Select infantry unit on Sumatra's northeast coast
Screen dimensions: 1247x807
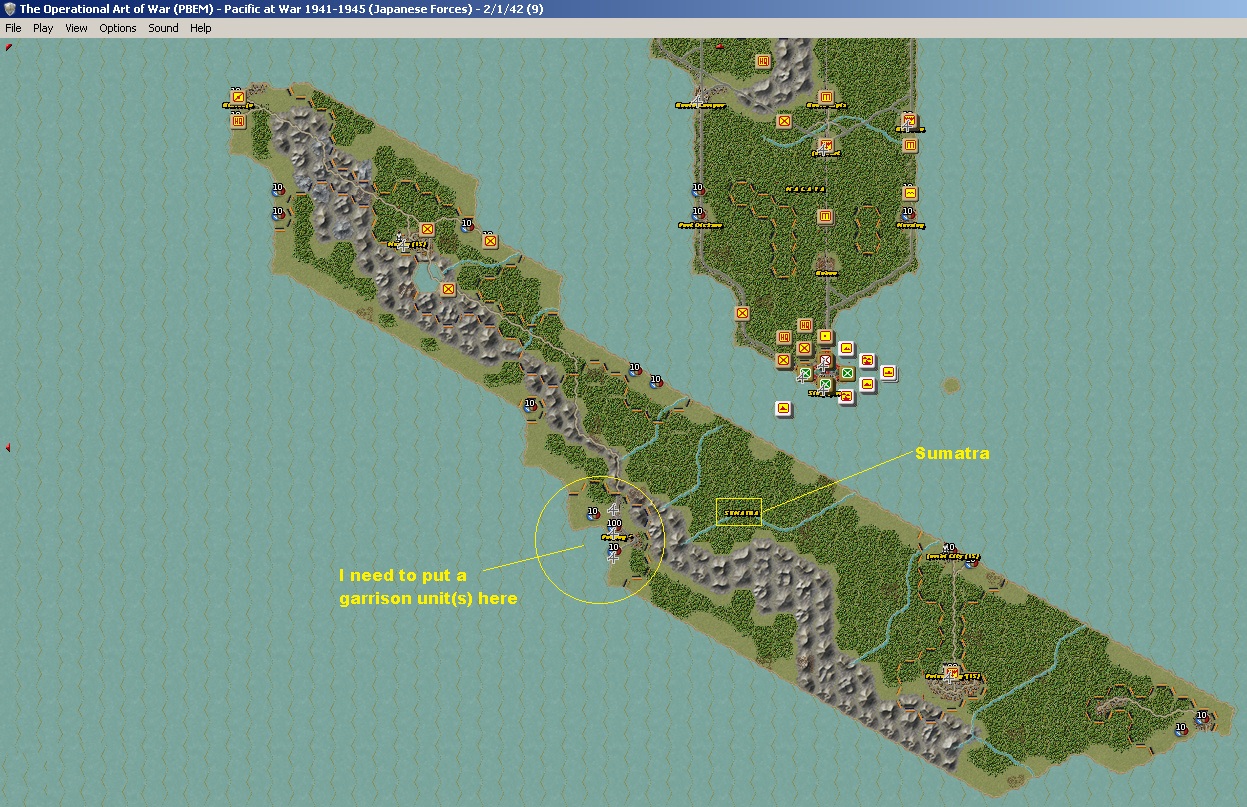click(490, 241)
